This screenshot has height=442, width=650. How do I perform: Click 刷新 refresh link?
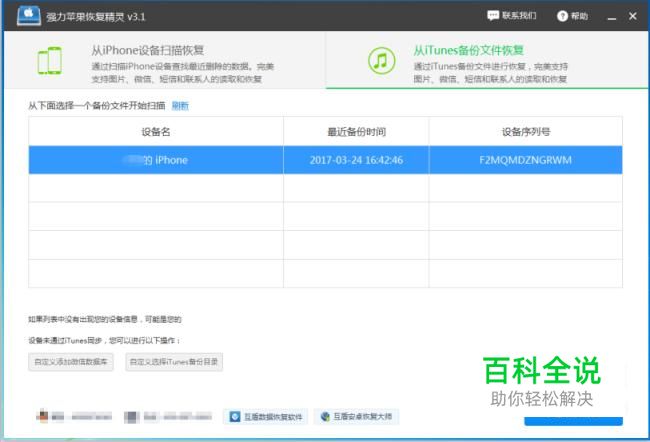tap(180, 106)
